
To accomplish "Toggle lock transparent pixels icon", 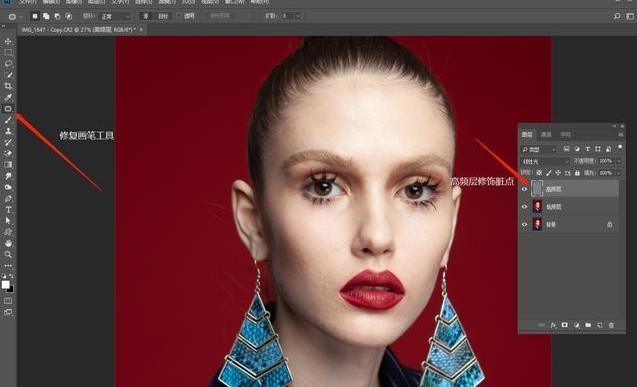I will (539, 173).
